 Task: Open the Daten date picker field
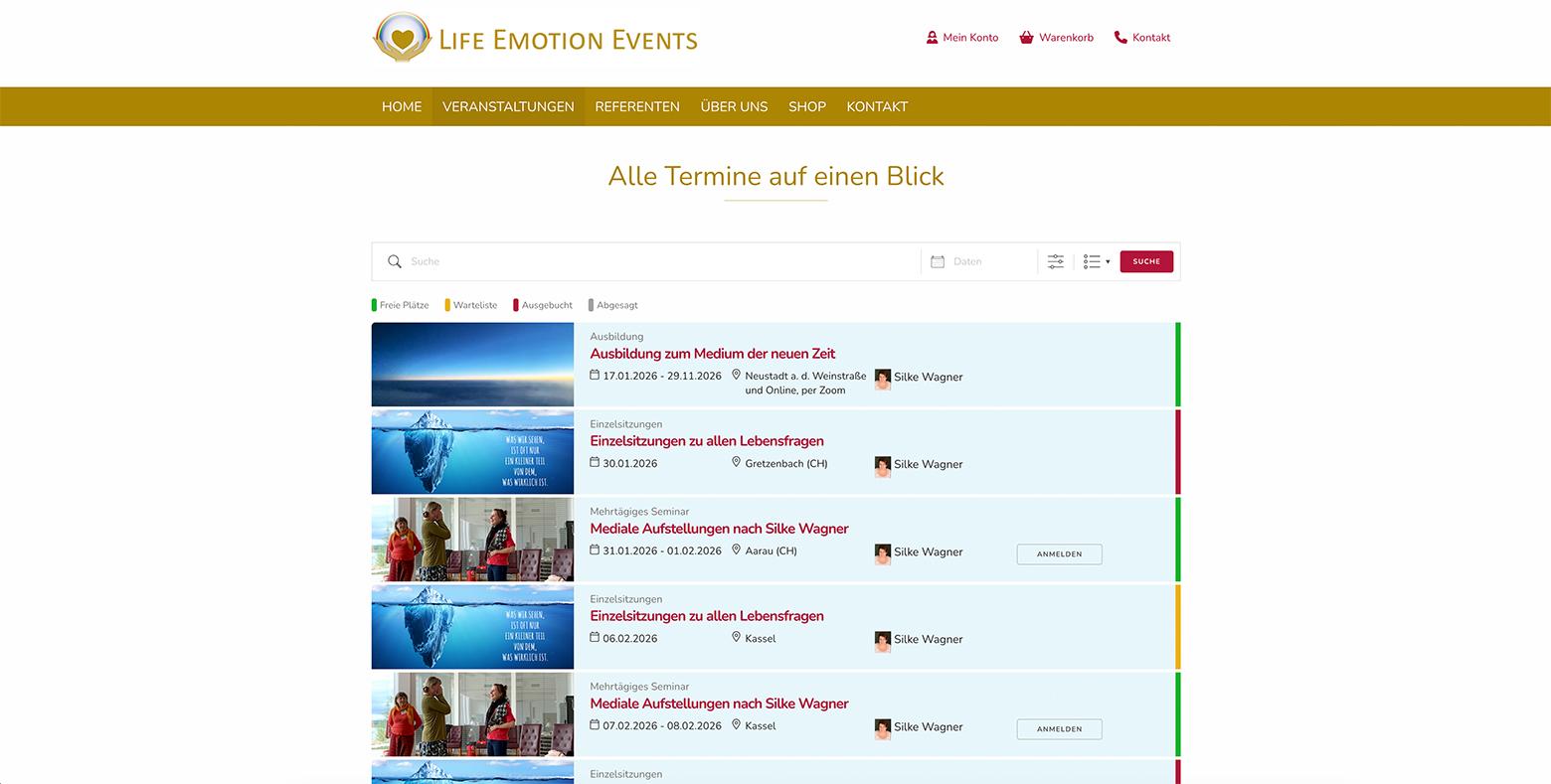984,261
